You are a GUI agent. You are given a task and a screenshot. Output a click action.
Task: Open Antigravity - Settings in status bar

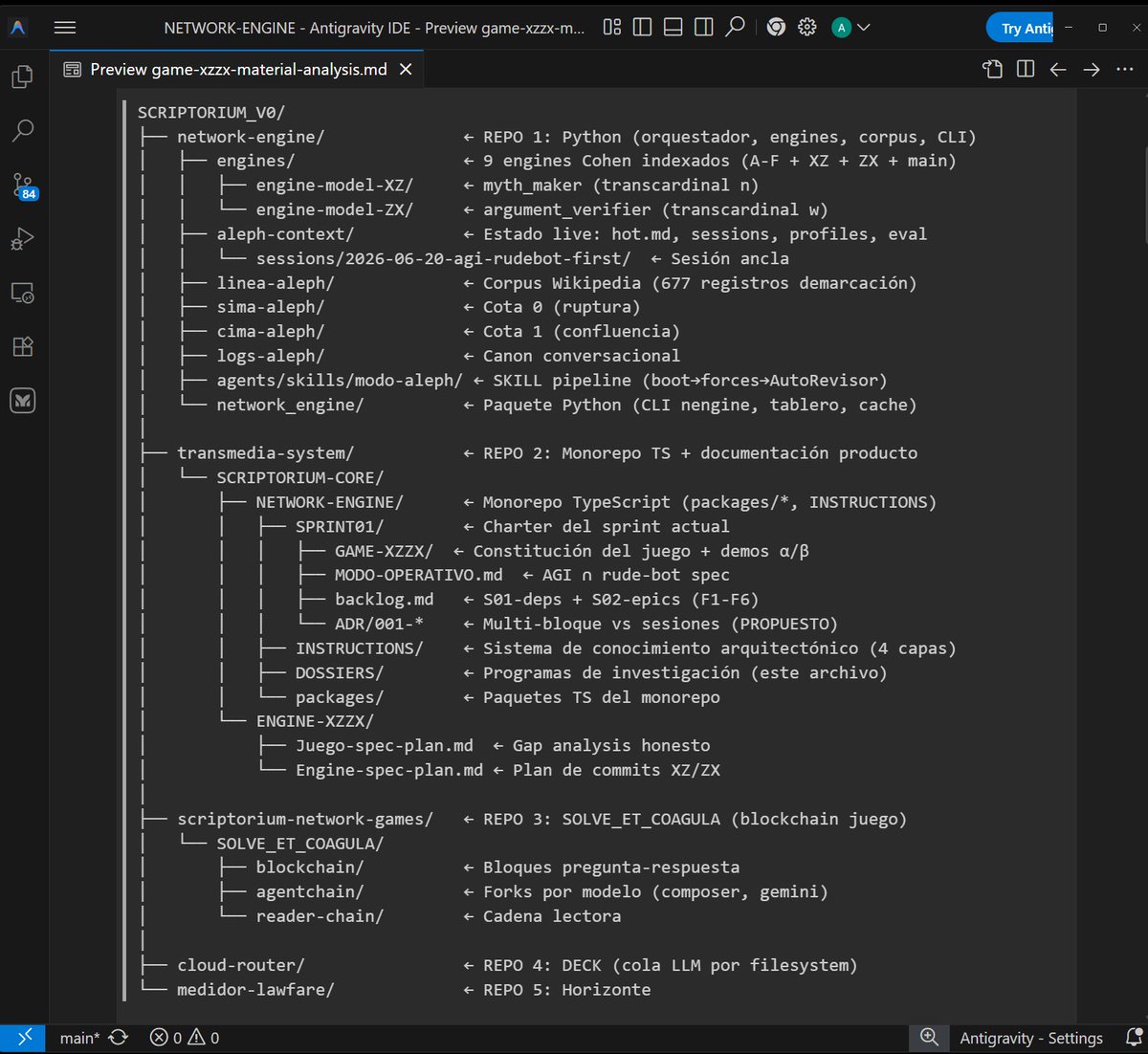(1031, 1038)
